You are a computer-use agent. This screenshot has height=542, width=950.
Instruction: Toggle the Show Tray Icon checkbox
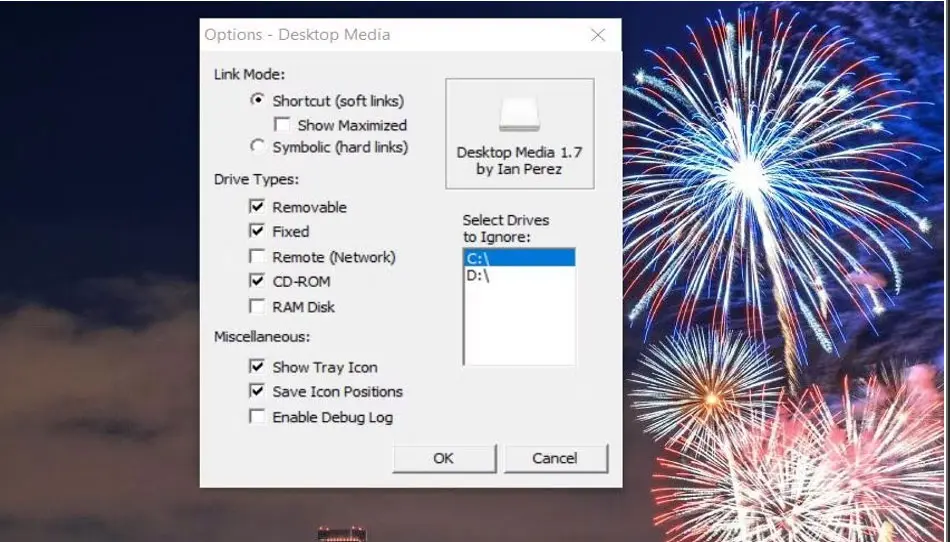[257, 366]
